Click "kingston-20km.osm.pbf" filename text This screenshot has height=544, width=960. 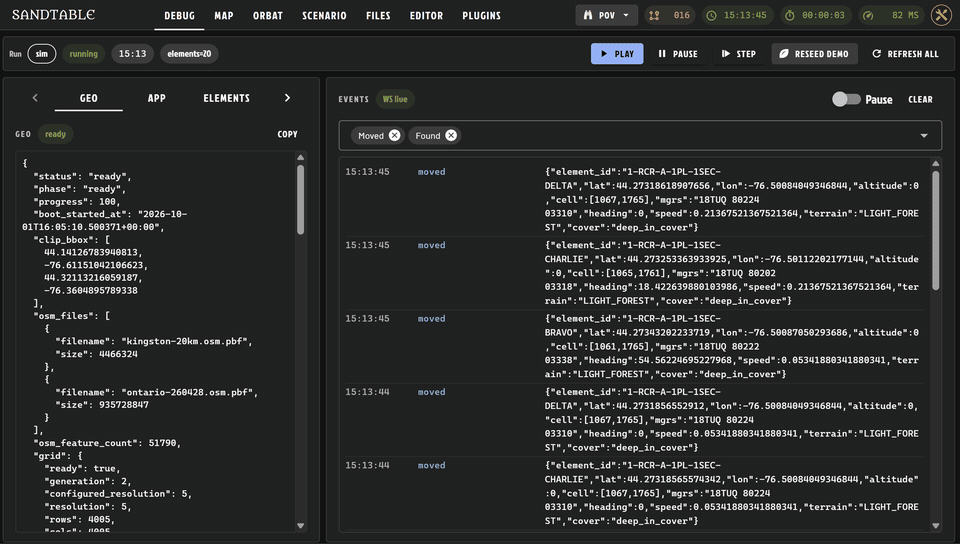pyautogui.click(x=187, y=341)
